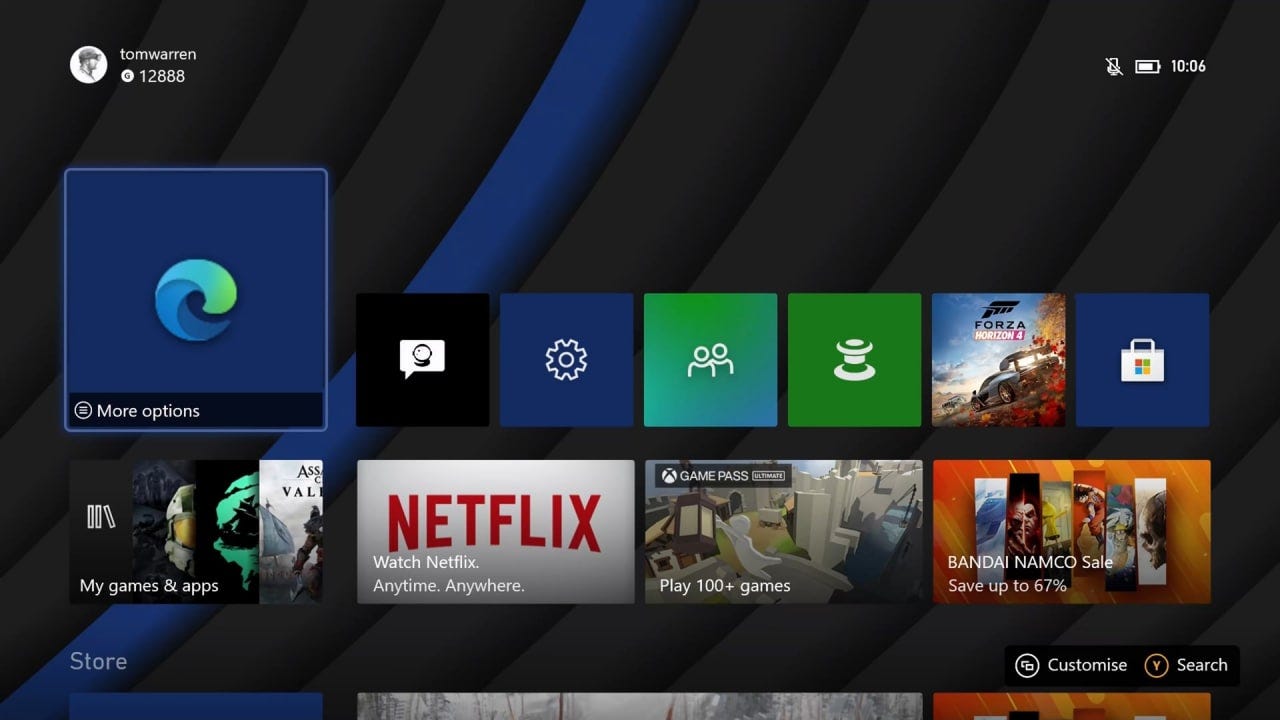Open the Xbox Assist chat tile
The width and height of the screenshot is (1280, 720).
(x=423, y=360)
